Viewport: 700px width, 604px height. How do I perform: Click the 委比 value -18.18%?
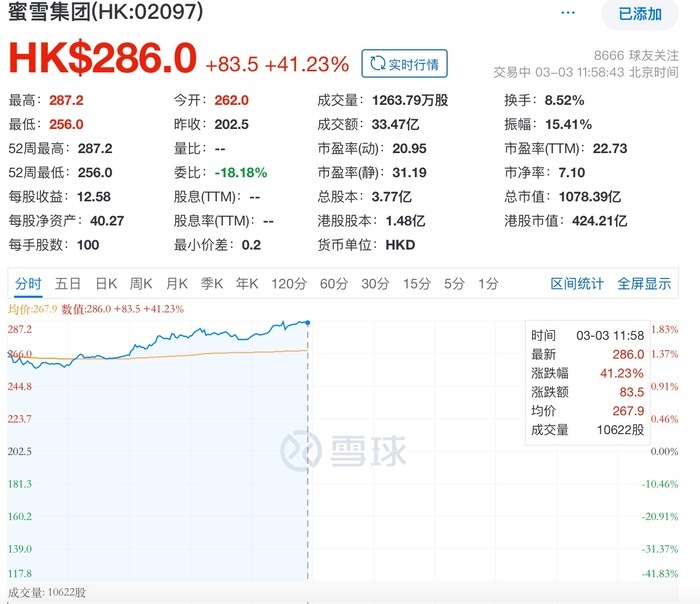tap(241, 173)
